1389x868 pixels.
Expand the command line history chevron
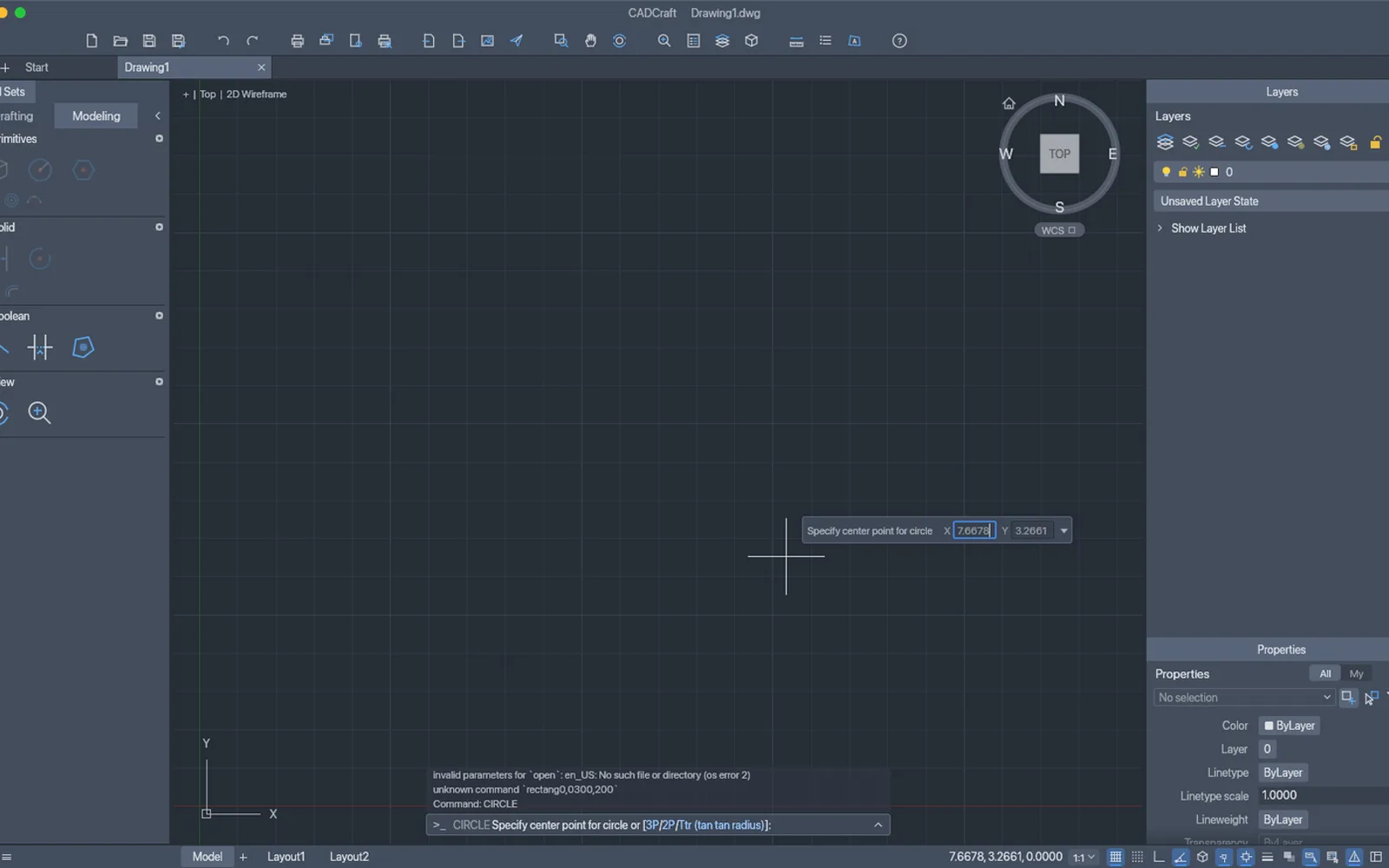click(878, 825)
